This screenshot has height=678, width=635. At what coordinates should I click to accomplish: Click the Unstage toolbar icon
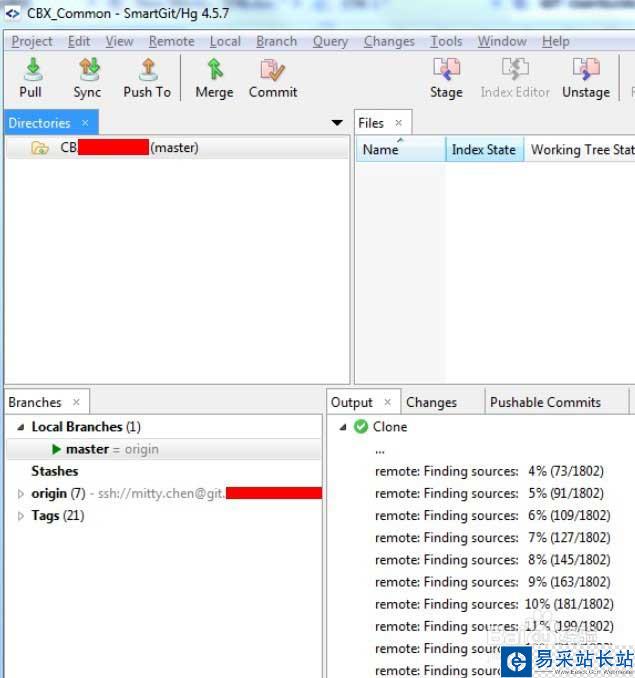click(586, 69)
